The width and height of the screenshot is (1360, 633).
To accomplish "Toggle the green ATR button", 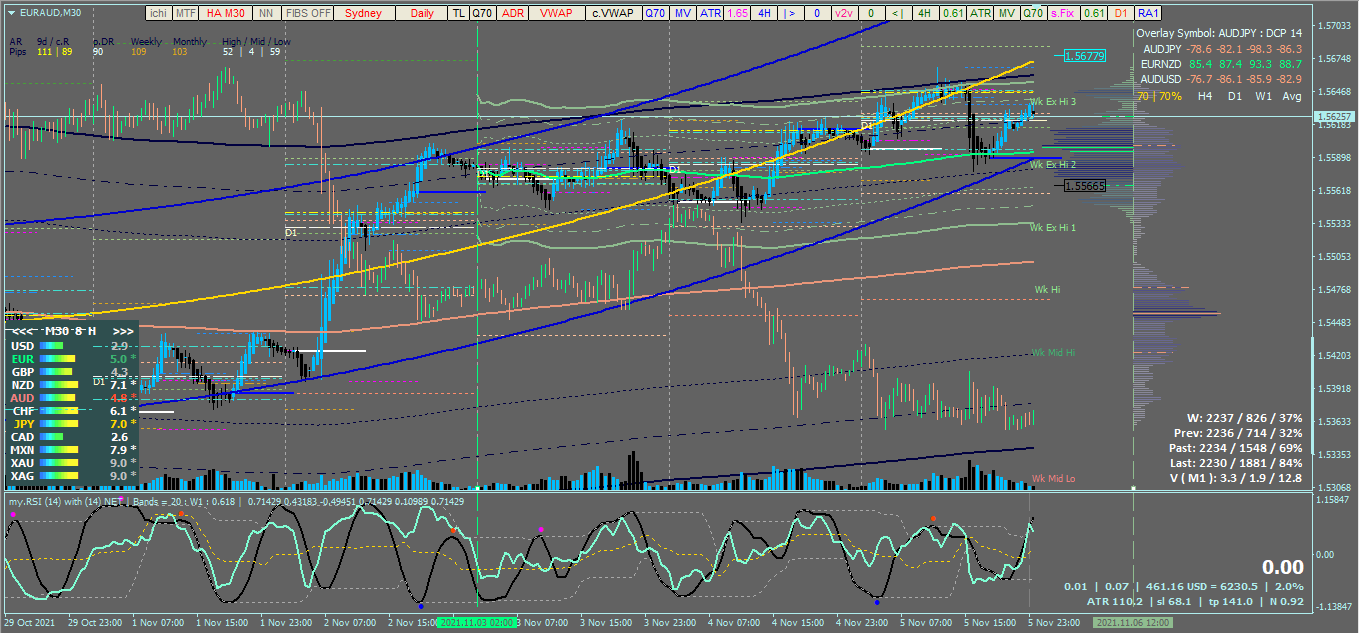I will (x=981, y=13).
